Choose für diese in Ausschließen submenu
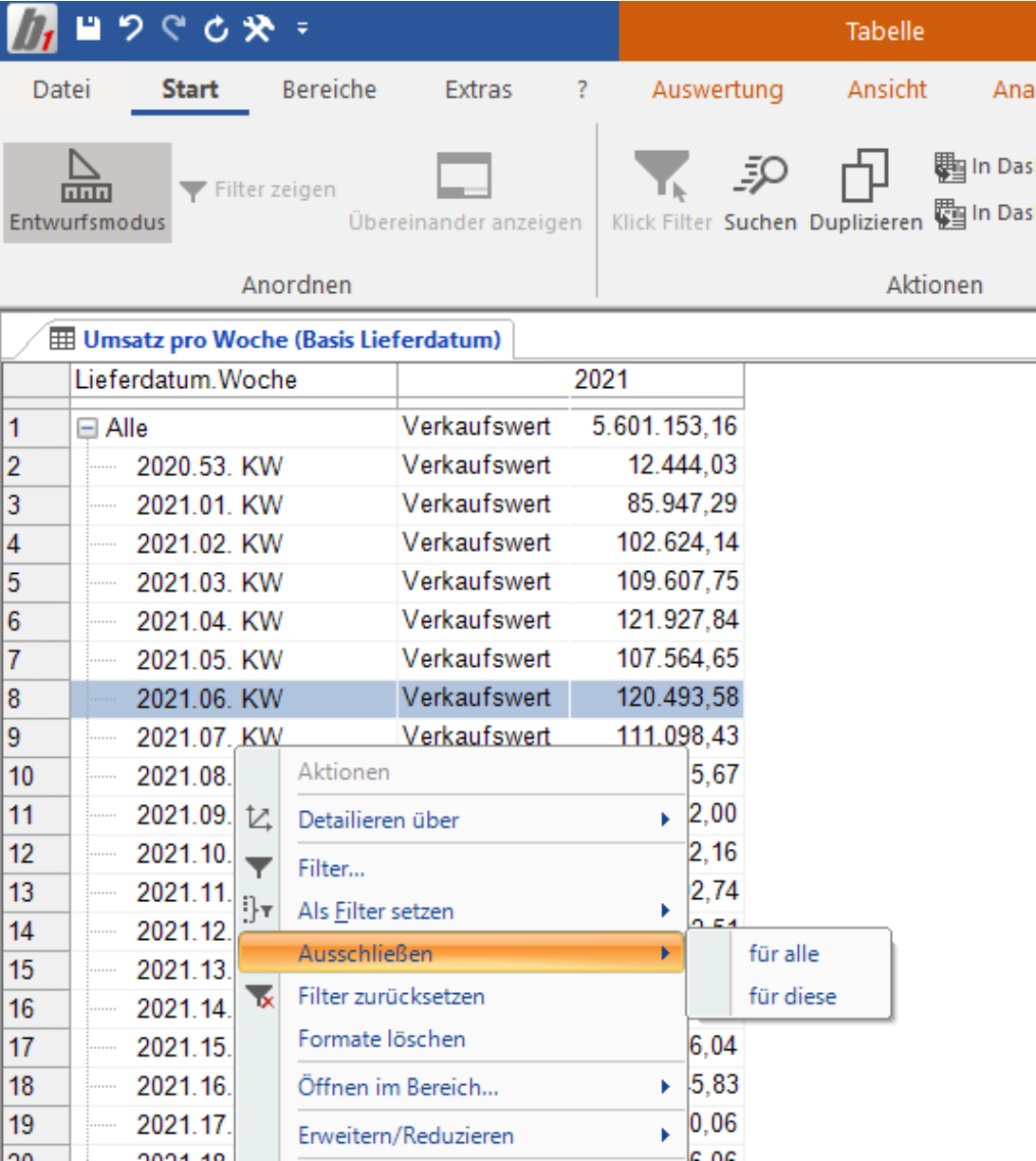 [x=789, y=997]
